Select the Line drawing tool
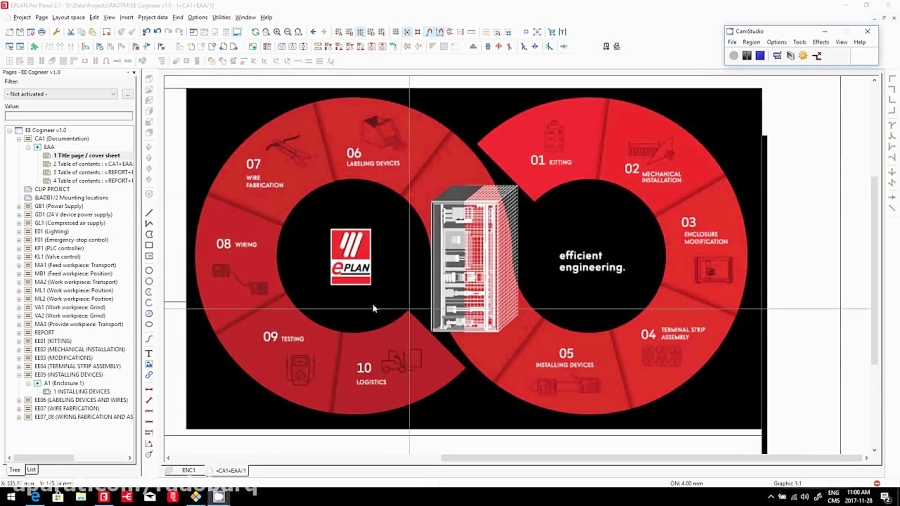This screenshot has height=506, width=900. point(149,213)
